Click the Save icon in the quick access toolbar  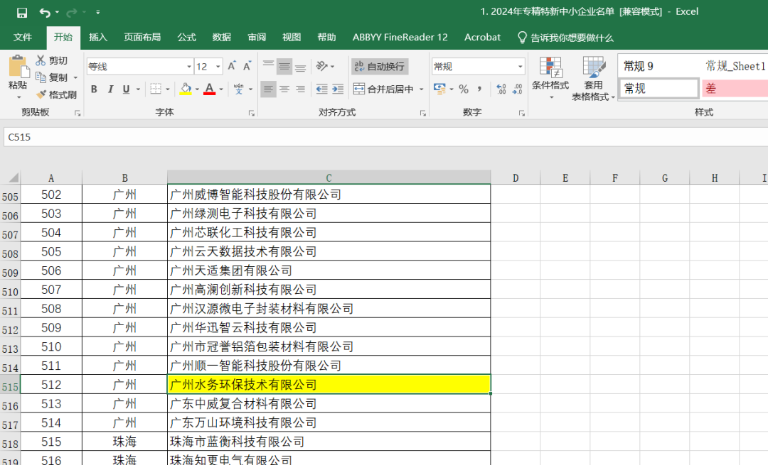(22, 13)
